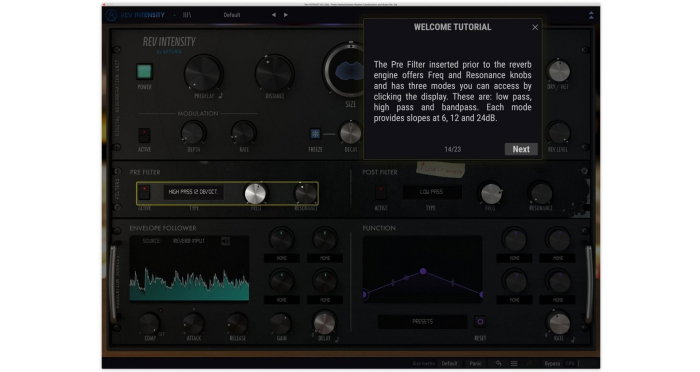The width and height of the screenshot is (700, 372).
Task: Click the Envelope Follower Delay knob
Action: pyautogui.click(x=325, y=322)
